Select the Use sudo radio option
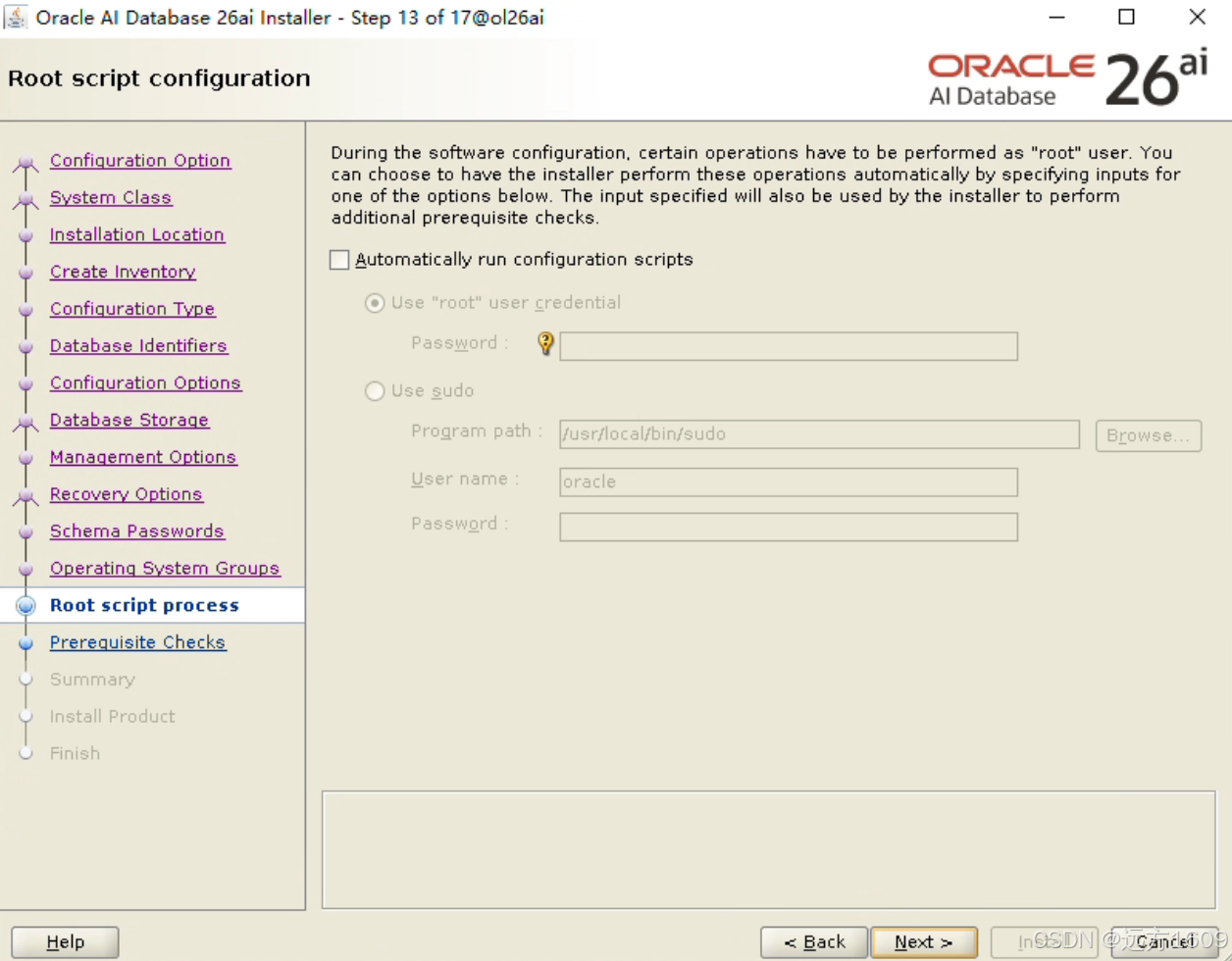 pyautogui.click(x=375, y=391)
